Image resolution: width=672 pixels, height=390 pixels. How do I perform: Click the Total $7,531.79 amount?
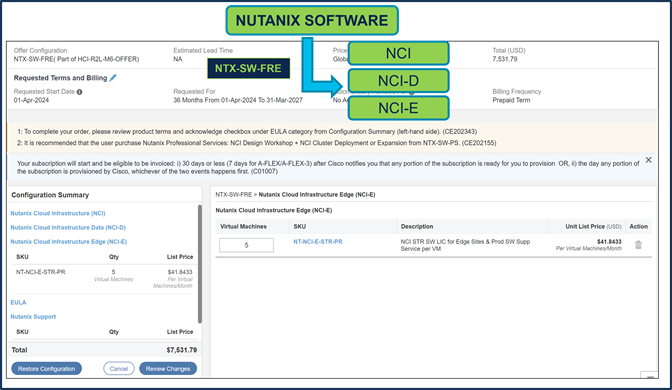click(182, 350)
